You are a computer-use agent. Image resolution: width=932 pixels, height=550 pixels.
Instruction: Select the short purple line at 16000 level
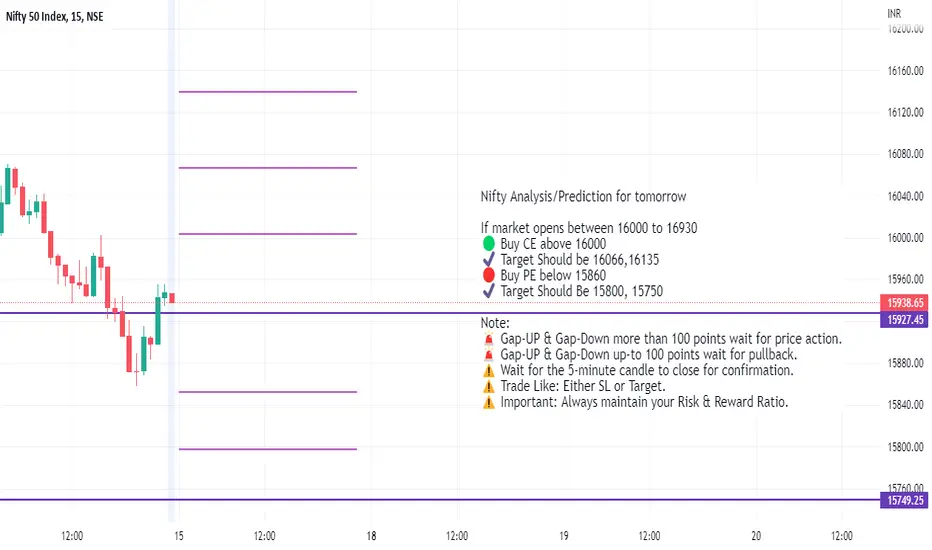pyautogui.click(x=267, y=234)
